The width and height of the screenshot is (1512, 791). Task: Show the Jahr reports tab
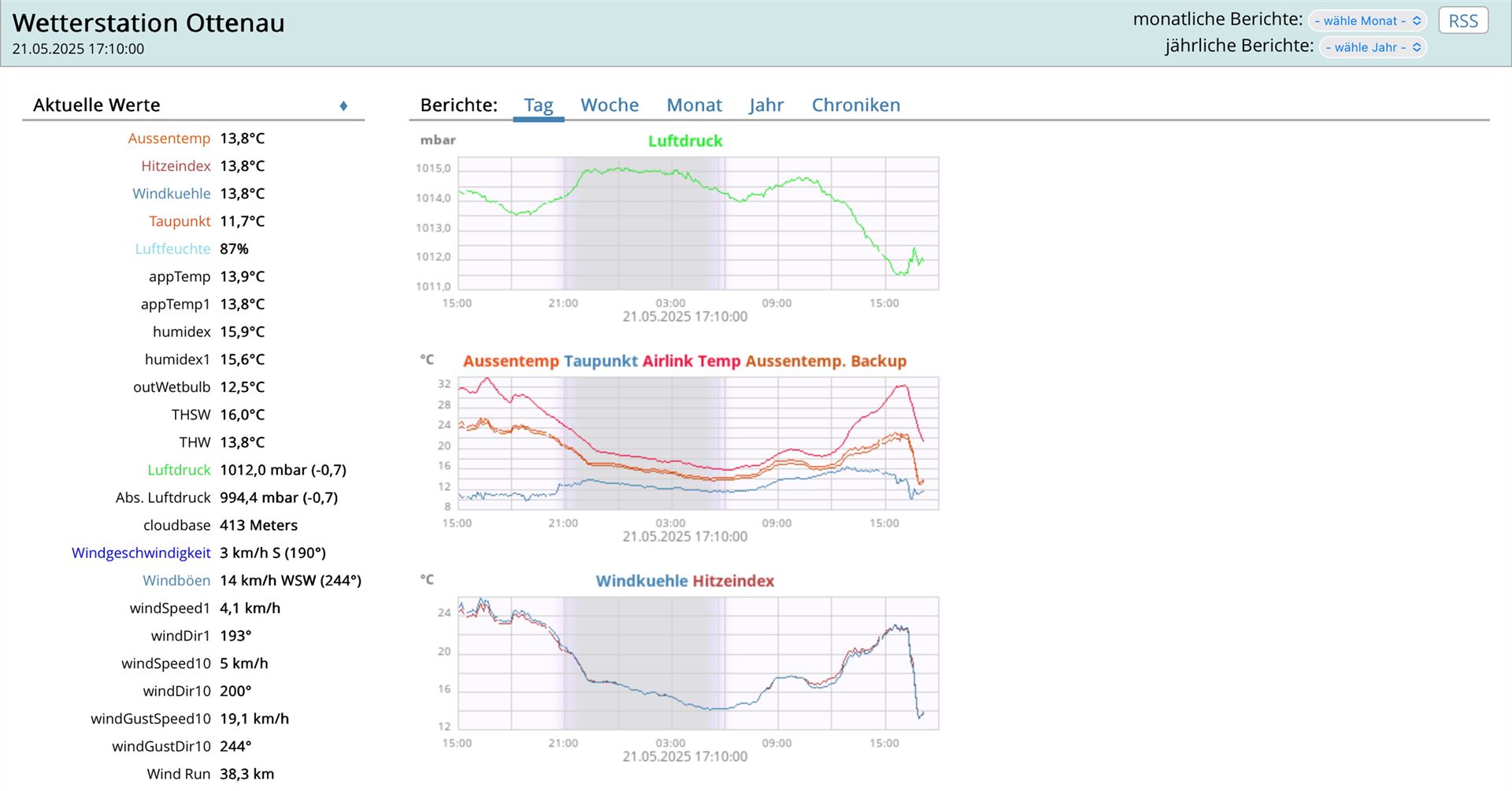coord(766,105)
